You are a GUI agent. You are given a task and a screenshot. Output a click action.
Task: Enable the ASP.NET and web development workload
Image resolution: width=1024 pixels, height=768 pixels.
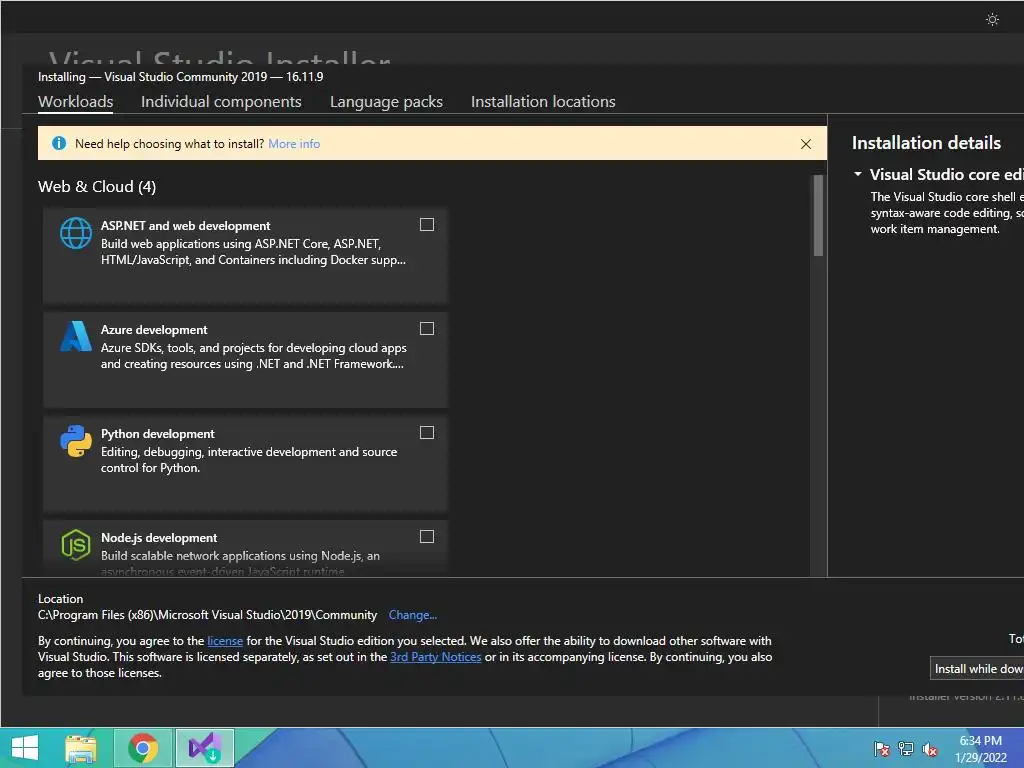pos(426,225)
